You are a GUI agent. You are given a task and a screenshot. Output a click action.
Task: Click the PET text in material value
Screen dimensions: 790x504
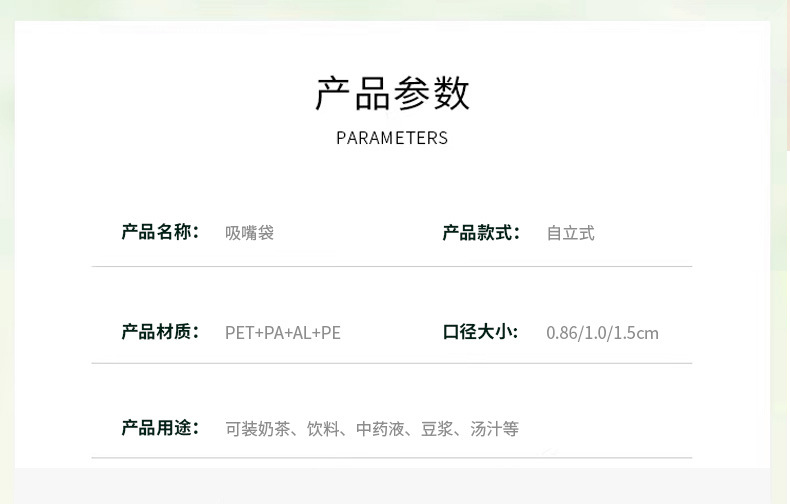click(239, 333)
